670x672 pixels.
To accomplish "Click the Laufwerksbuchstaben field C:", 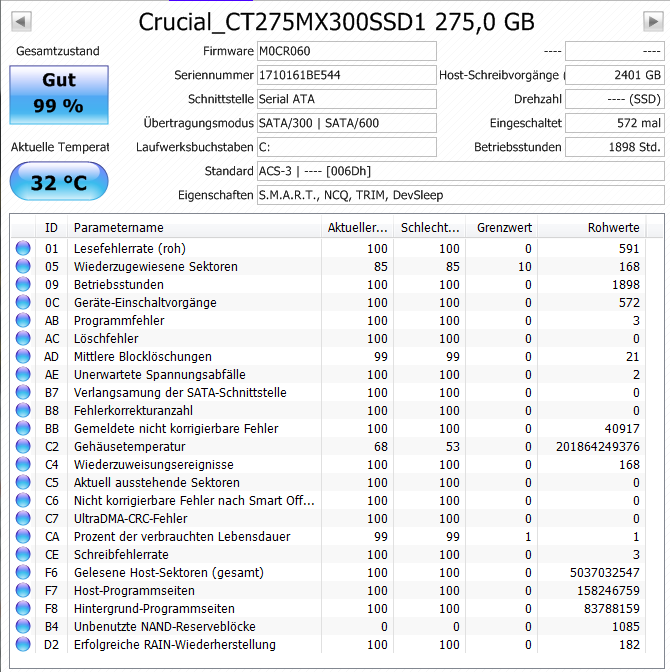I will 346,147.
